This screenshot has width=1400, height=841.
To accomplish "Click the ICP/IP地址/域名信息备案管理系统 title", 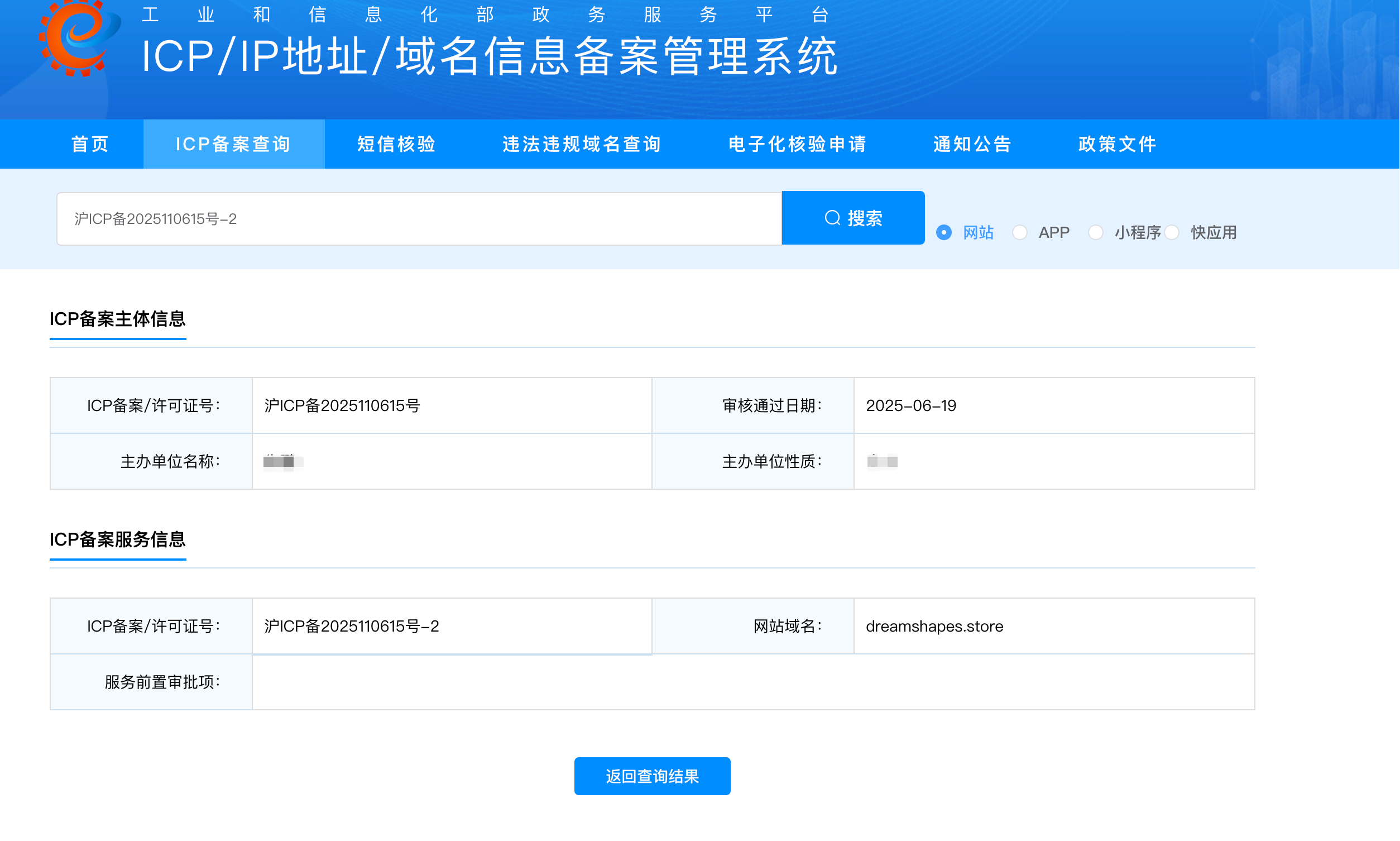I will point(490,56).
